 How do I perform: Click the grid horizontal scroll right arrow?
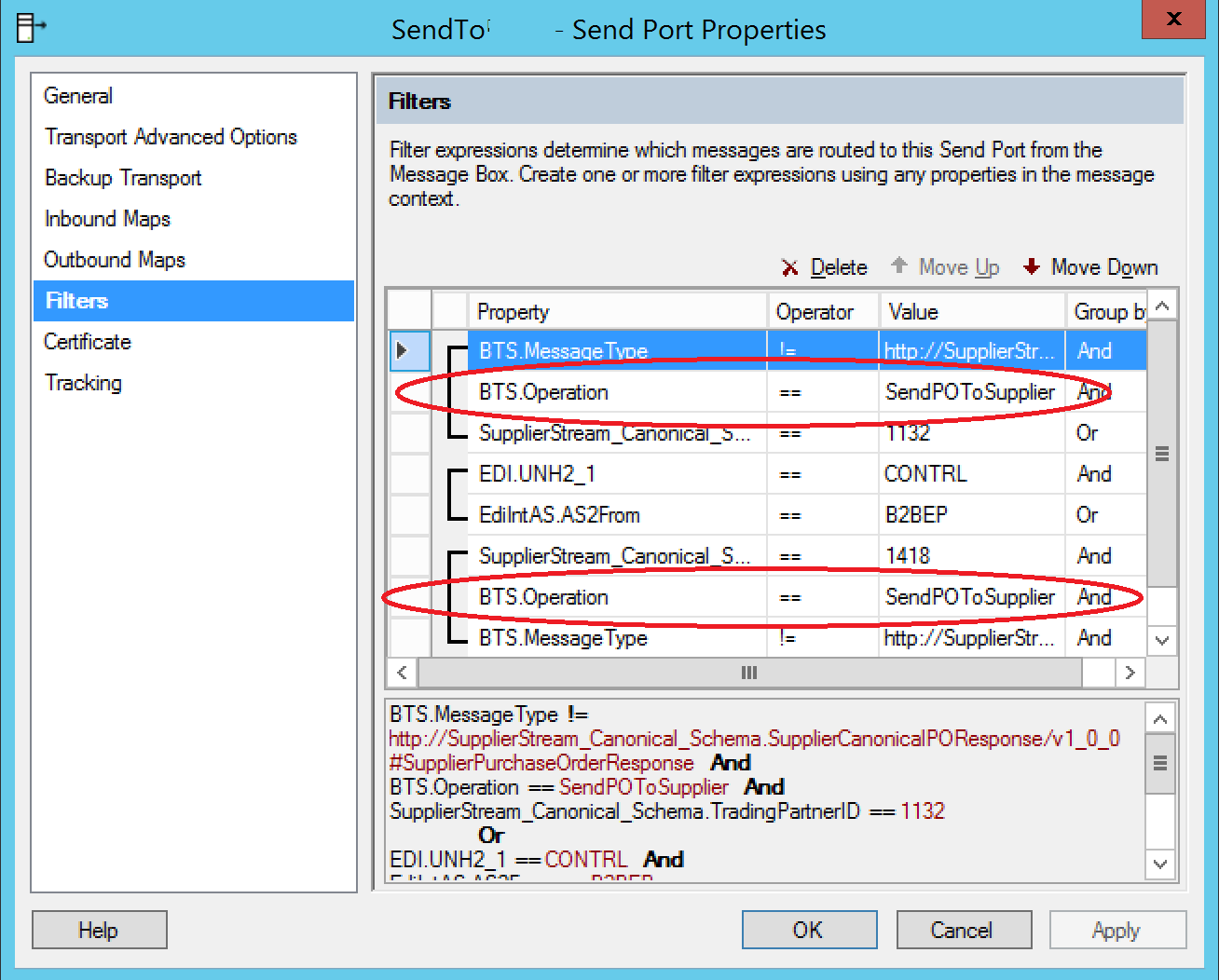[1130, 673]
